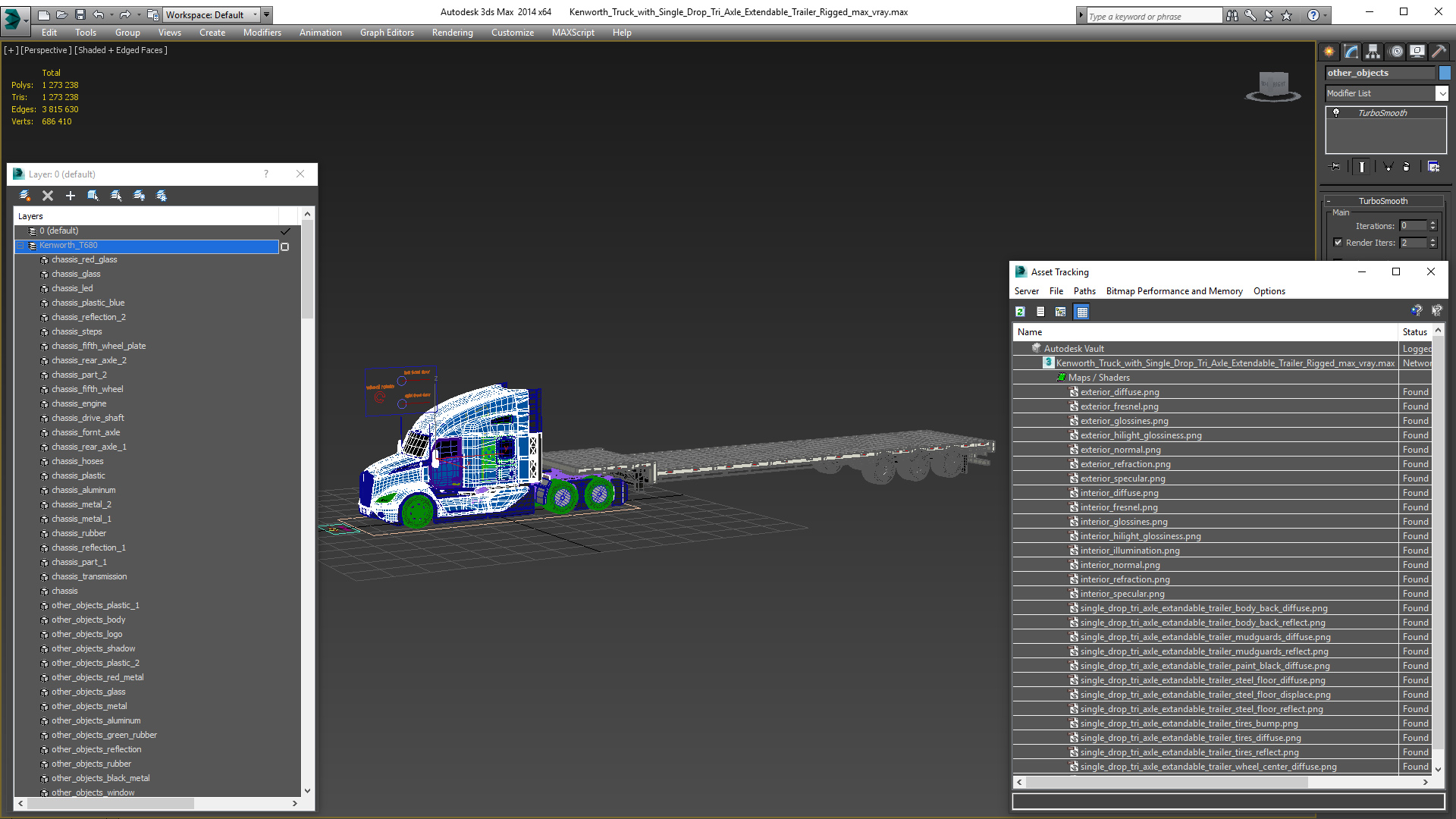Screen dimensions: 1456x819
Task: Click the Layers column header
Action: click(146, 216)
